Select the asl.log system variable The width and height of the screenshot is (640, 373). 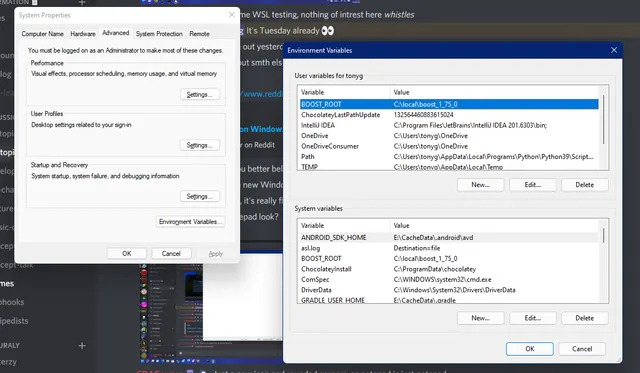point(449,248)
